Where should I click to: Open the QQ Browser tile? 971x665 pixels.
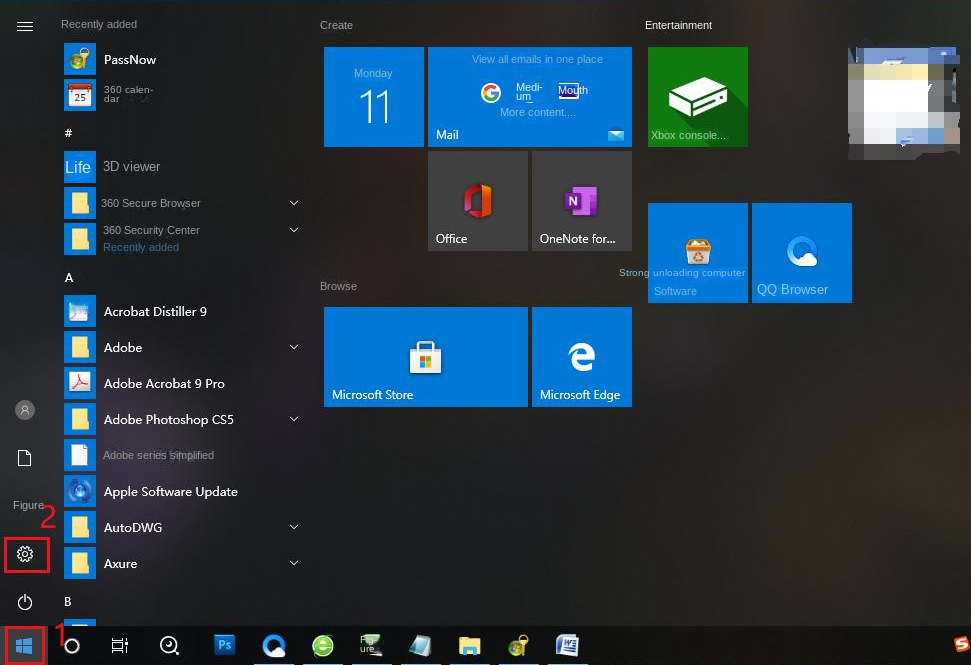click(801, 253)
